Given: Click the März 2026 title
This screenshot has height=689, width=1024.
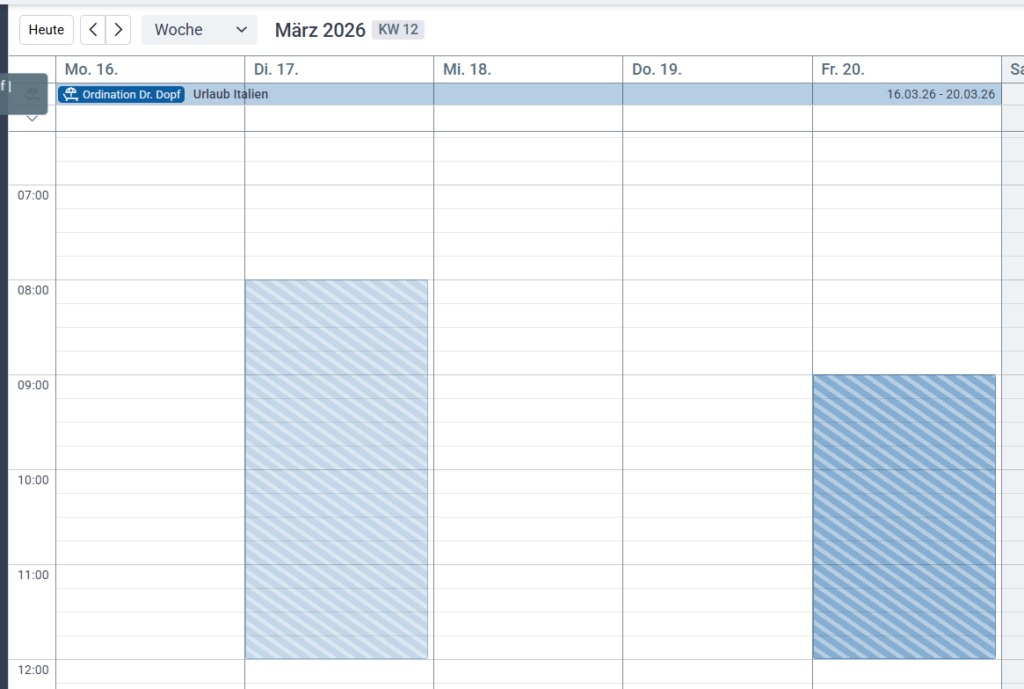Looking at the screenshot, I should (320, 30).
